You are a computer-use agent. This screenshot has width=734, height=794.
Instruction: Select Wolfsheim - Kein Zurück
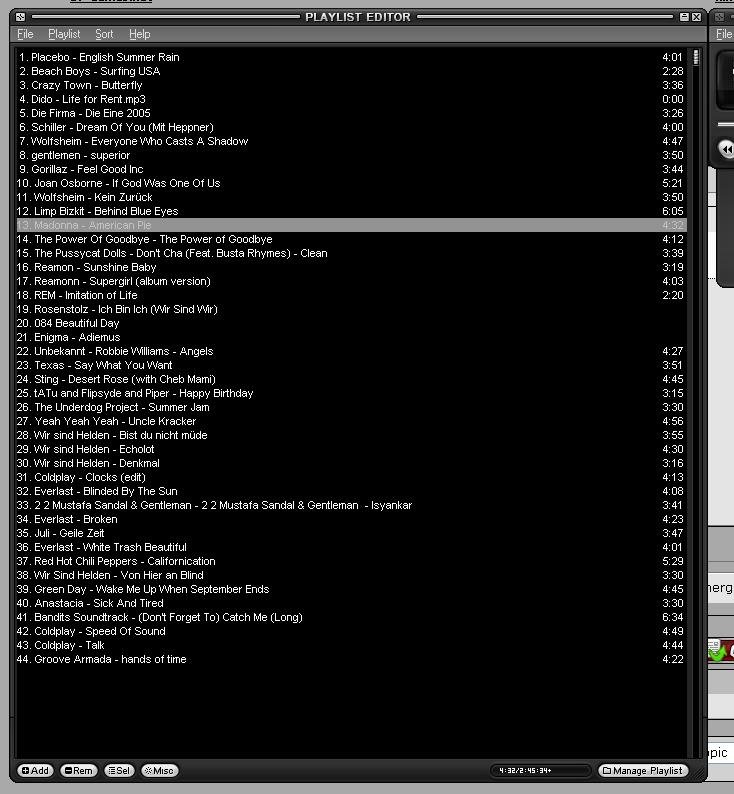(x=351, y=197)
